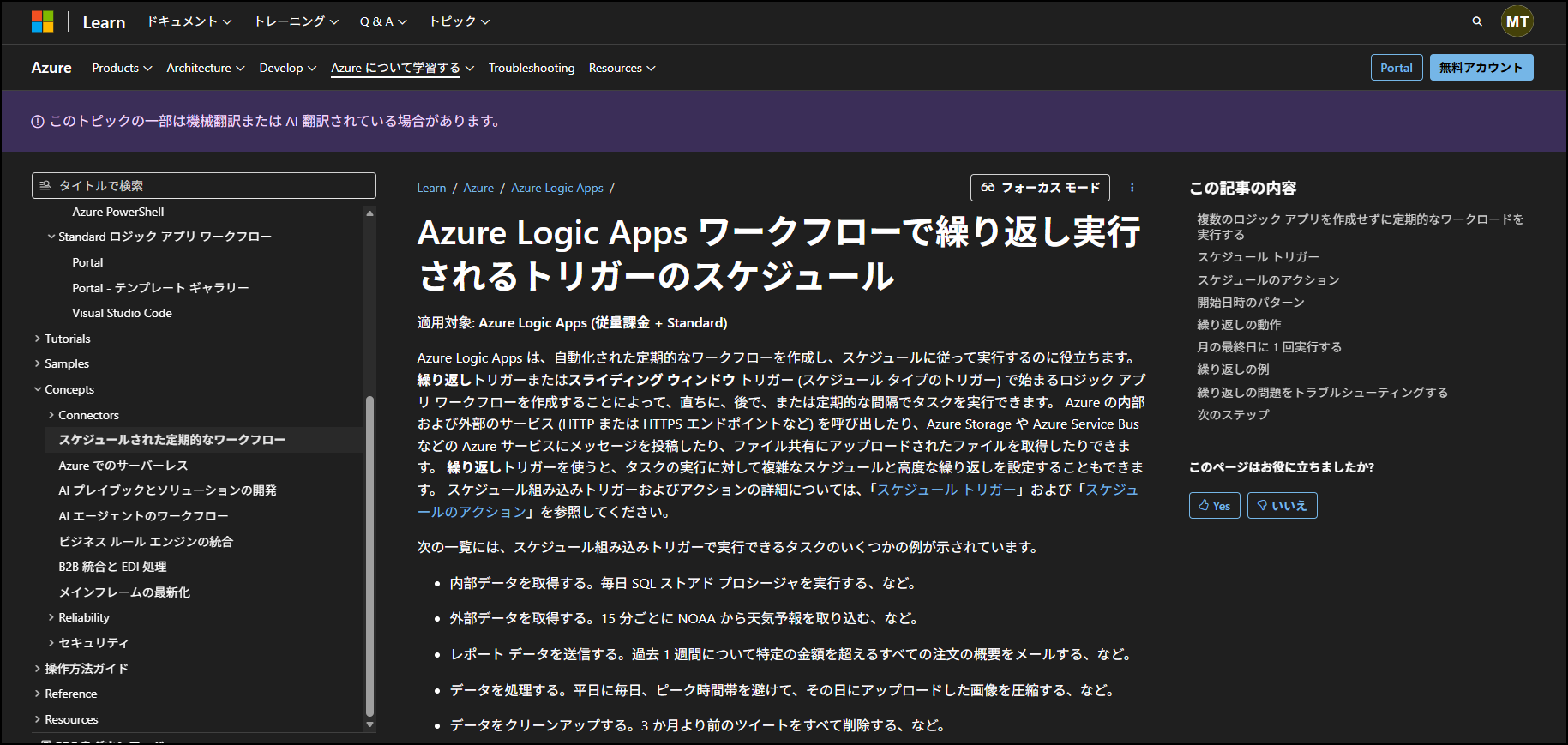Click the いいえ thumbs-down feedback button
The width and height of the screenshot is (1568, 745).
pos(1282,506)
